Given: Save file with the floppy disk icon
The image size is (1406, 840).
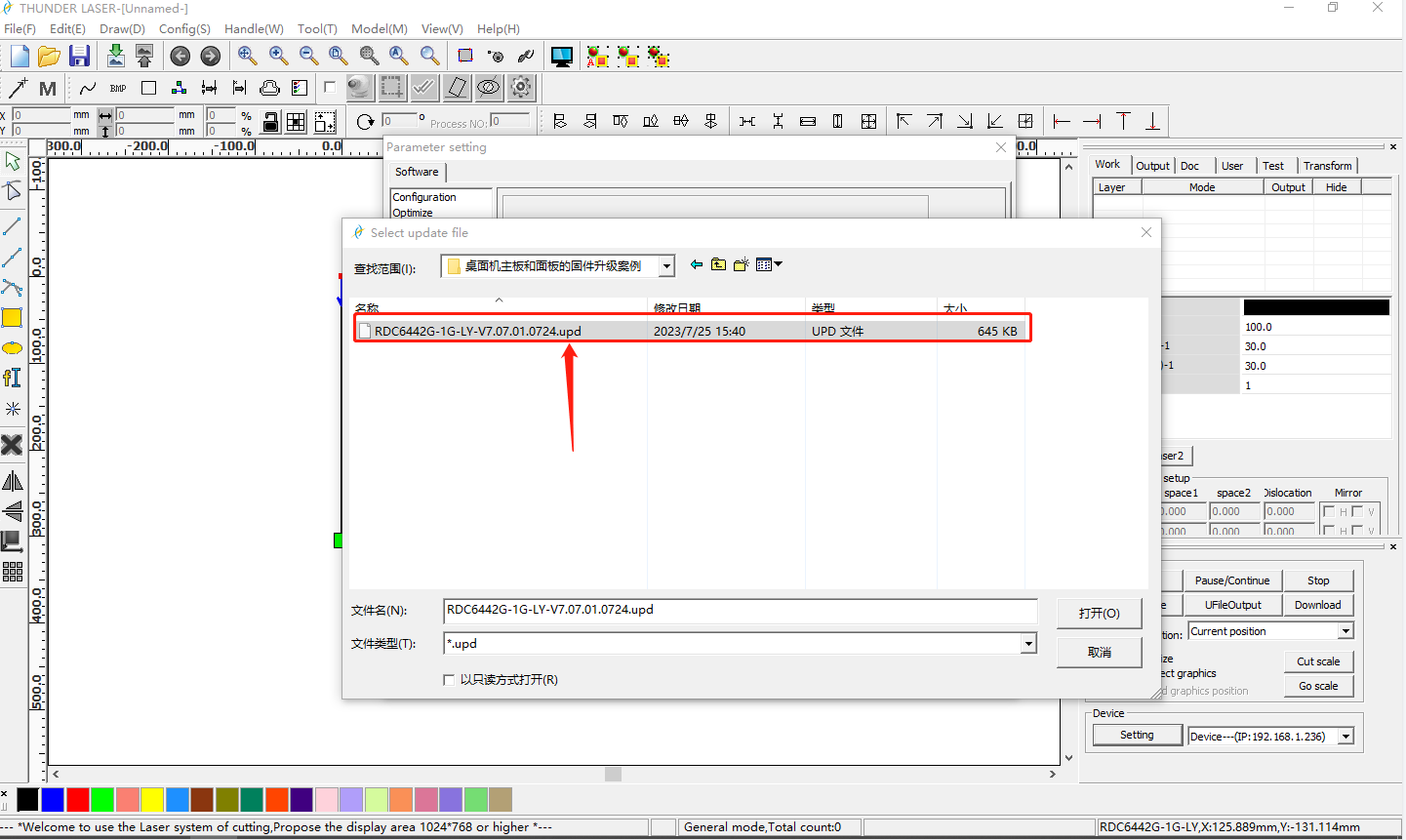Looking at the screenshot, I should [79, 57].
